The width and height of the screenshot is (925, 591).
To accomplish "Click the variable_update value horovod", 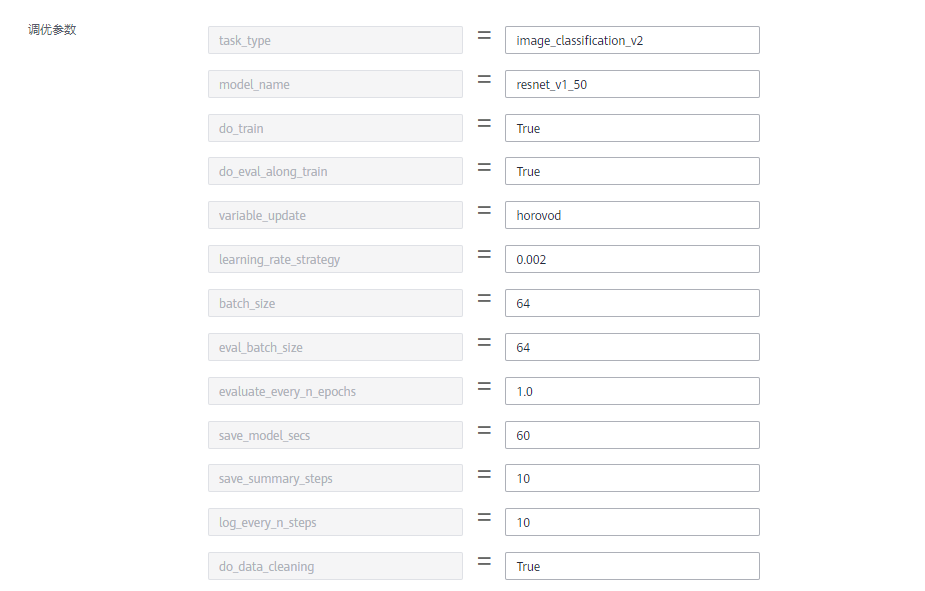I will [x=631, y=215].
